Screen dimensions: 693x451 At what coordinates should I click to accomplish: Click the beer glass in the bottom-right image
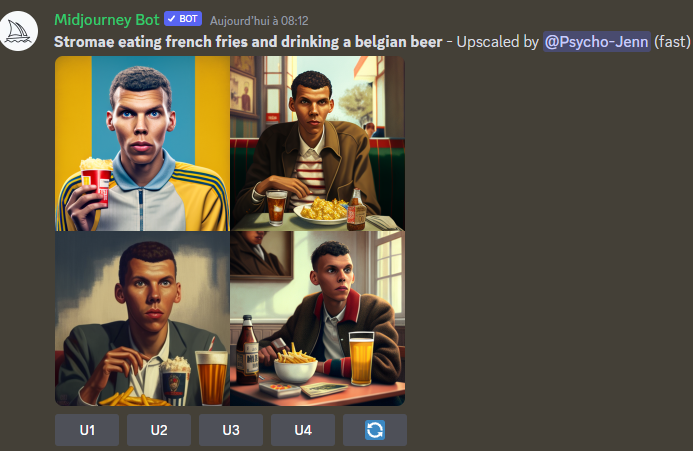[361, 357]
